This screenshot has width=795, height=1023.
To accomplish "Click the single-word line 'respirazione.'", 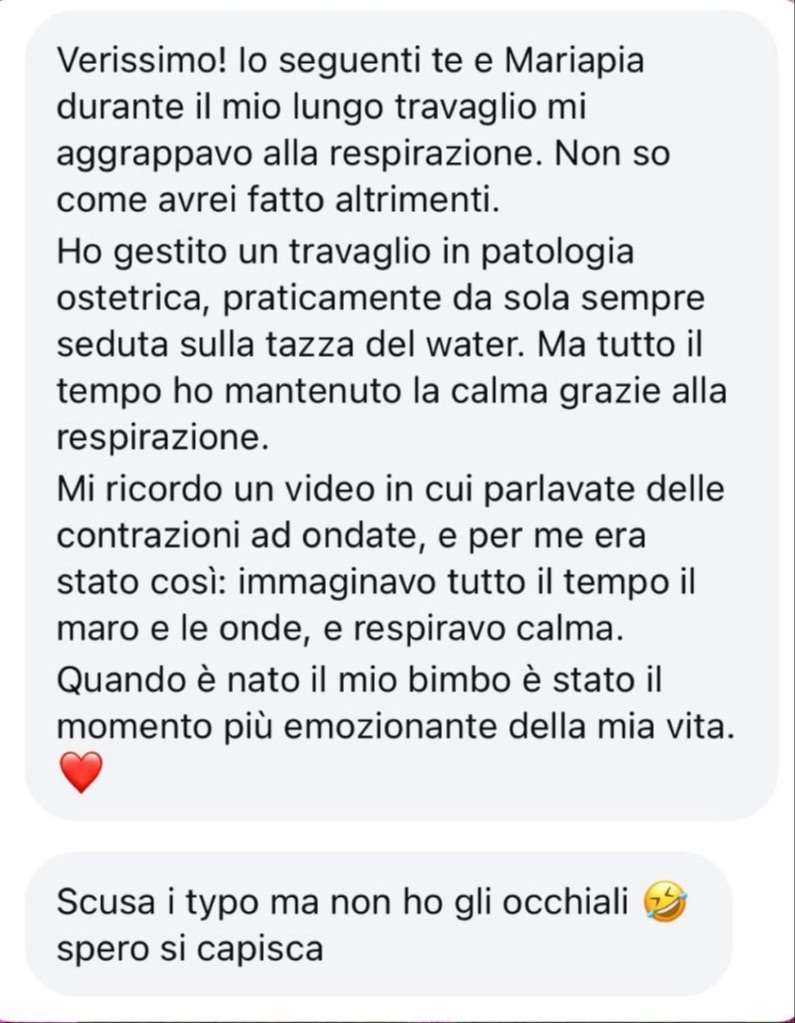I will 163,438.
